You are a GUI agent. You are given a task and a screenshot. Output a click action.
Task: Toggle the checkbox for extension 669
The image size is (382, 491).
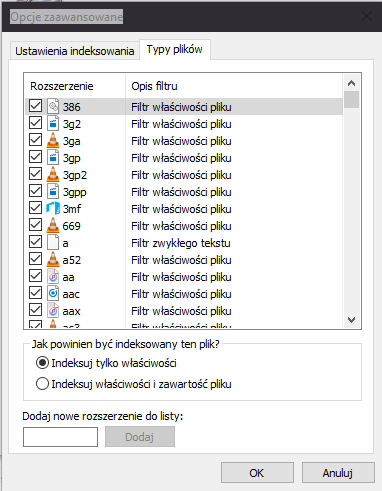(x=35, y=225)
